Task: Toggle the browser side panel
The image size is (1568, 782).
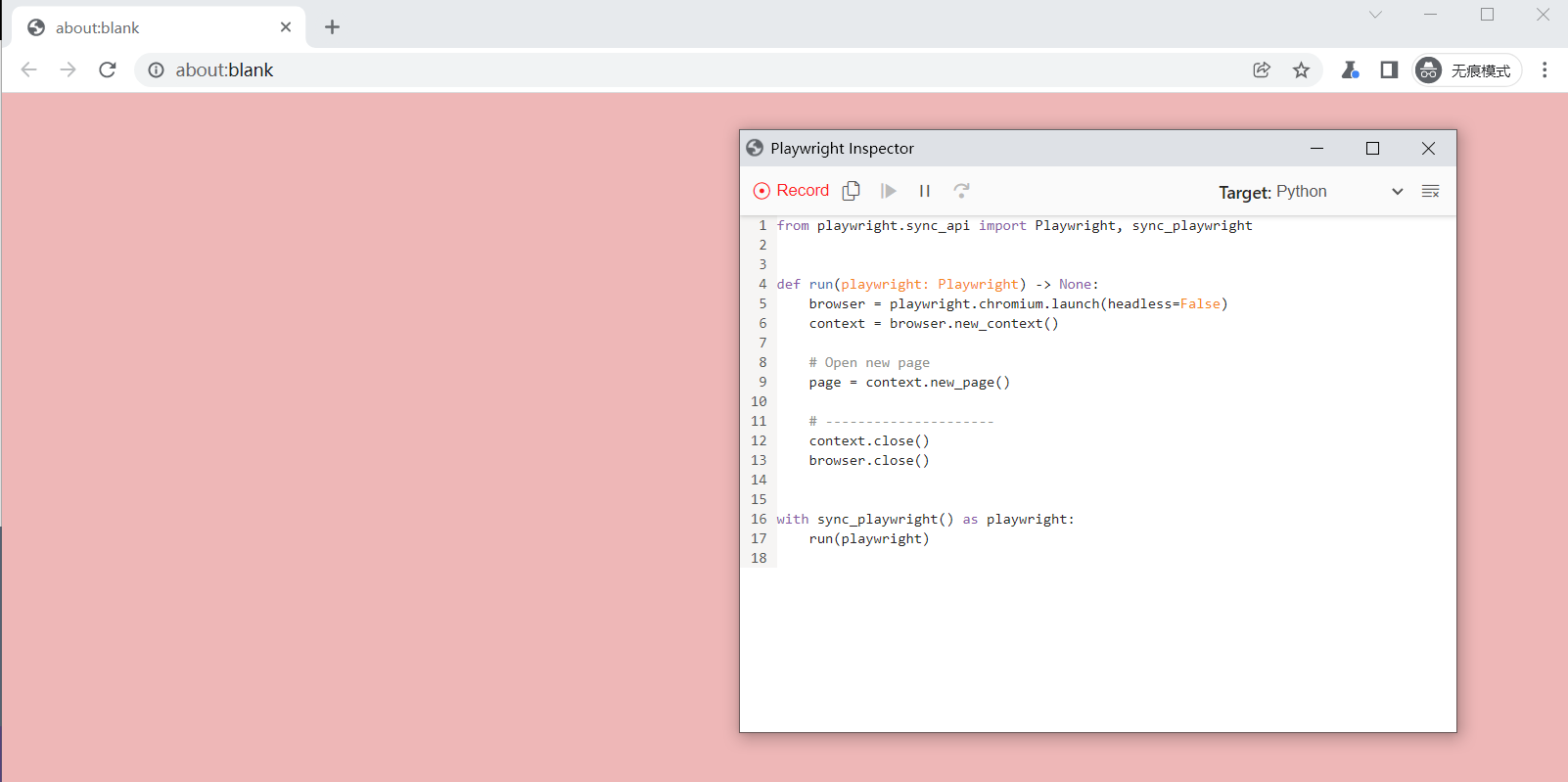Action: coord(1389,69)
